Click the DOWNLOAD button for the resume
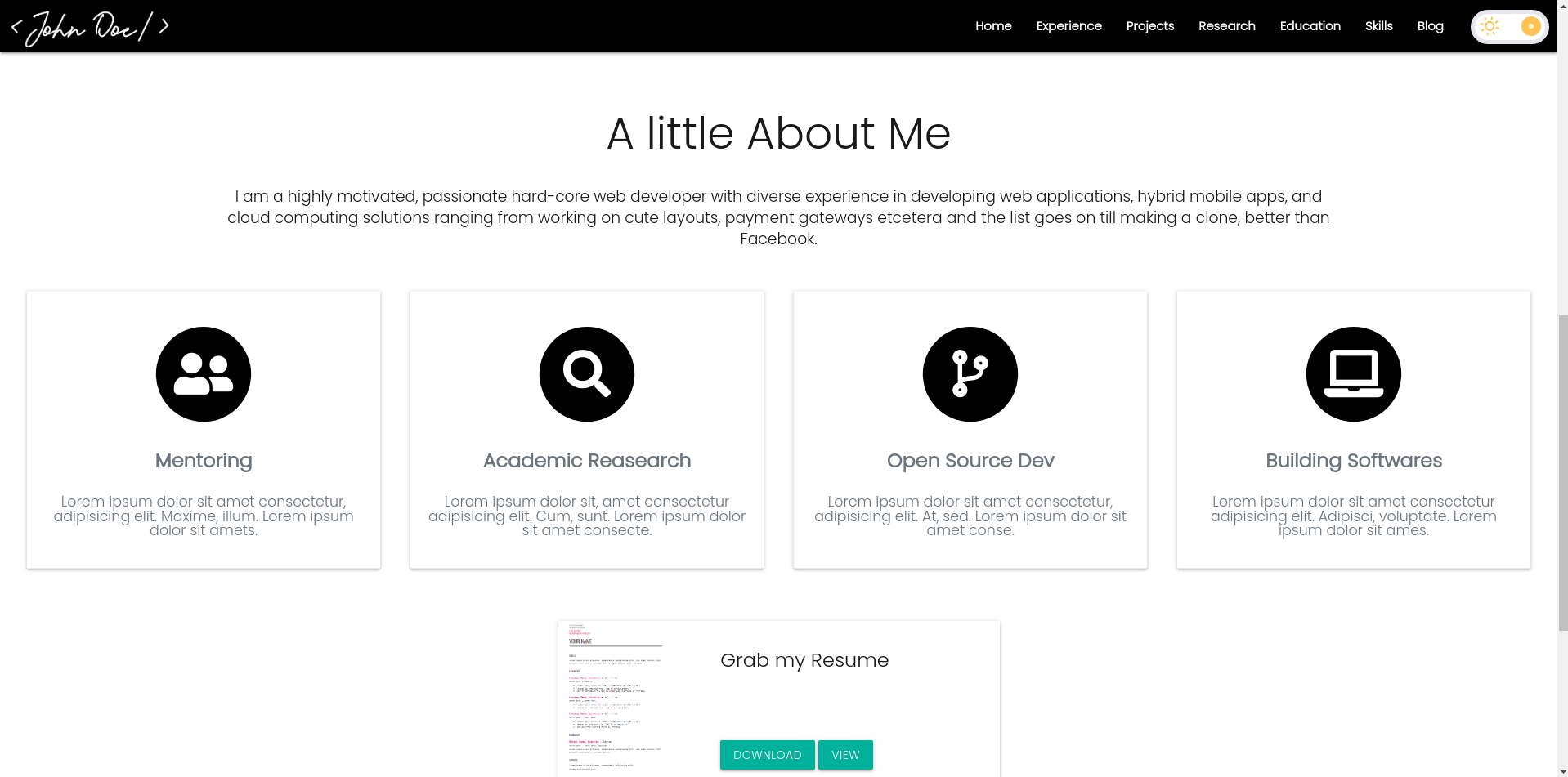The image size is (1568, 777). pyautogui.click(x=766, y=754)
